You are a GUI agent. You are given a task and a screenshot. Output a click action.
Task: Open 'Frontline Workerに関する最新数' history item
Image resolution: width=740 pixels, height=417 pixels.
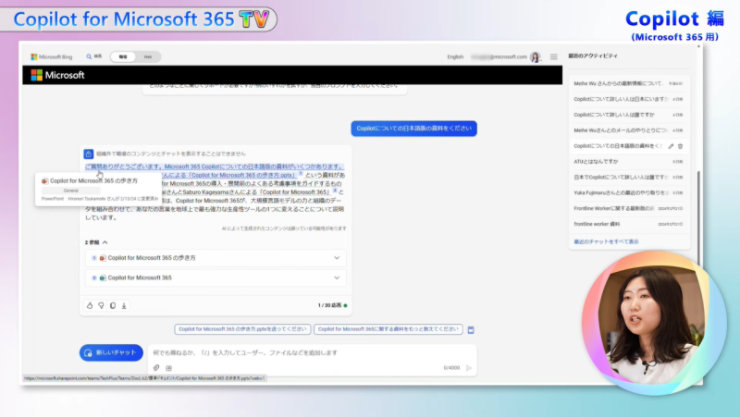pos(628,208)
